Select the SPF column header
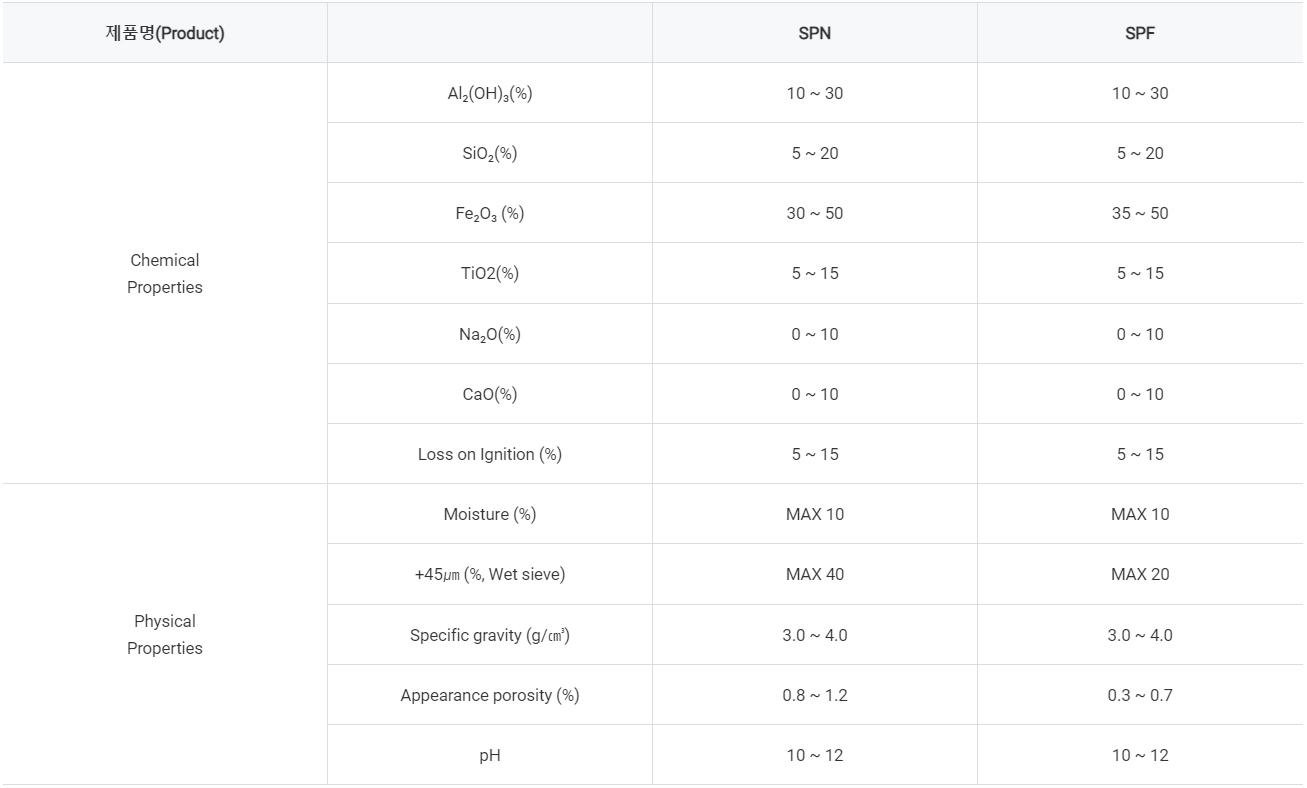Viewport: 1307px width, 788px height. (x=1140, y=33)
